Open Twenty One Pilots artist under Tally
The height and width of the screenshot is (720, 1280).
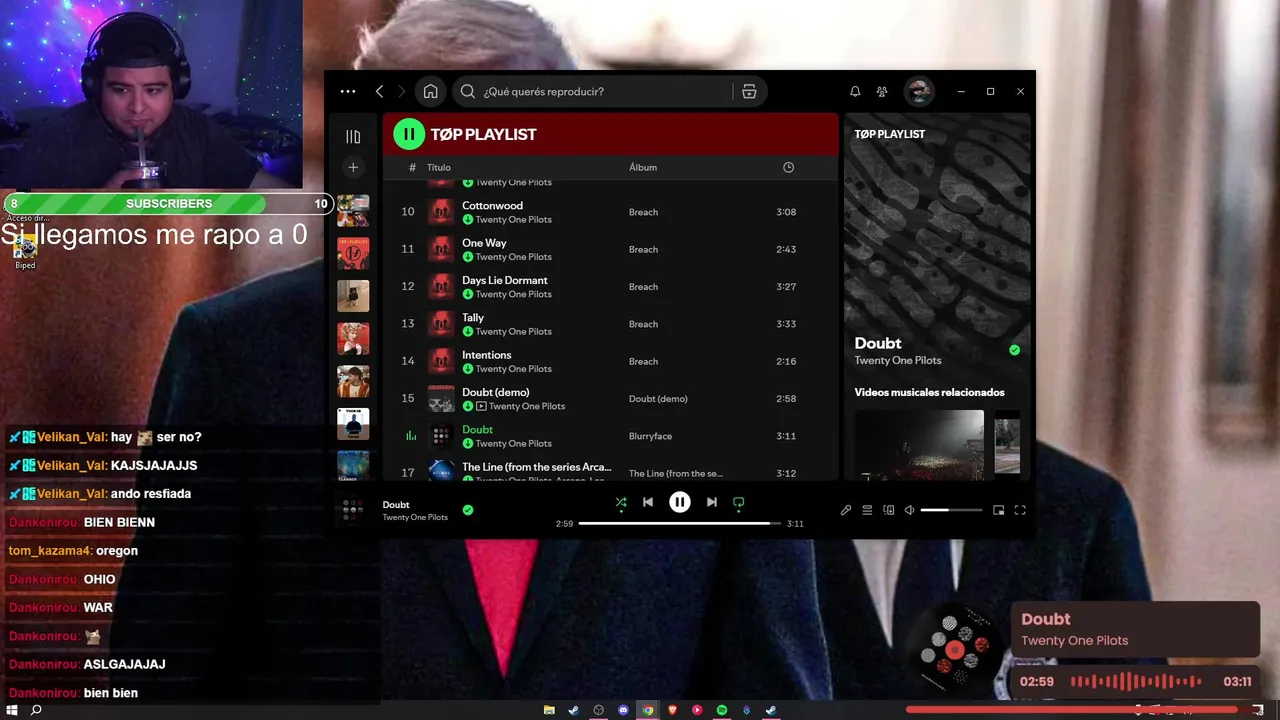[513, 331]
